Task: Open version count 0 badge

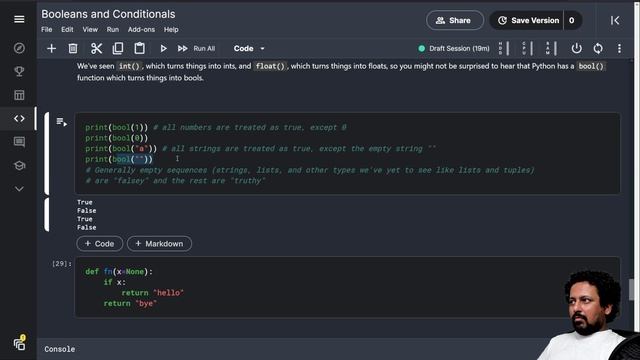Action: tap(572, 20)
